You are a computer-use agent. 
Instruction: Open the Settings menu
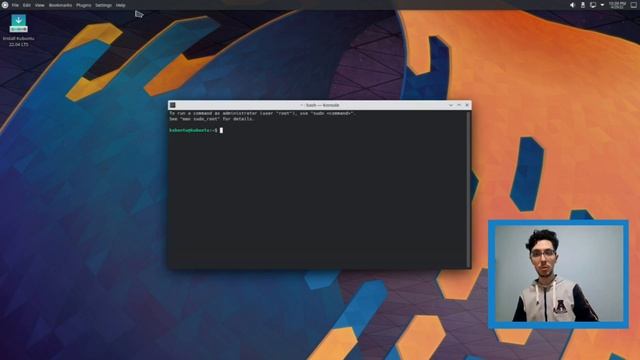click(x=104, y=5)
